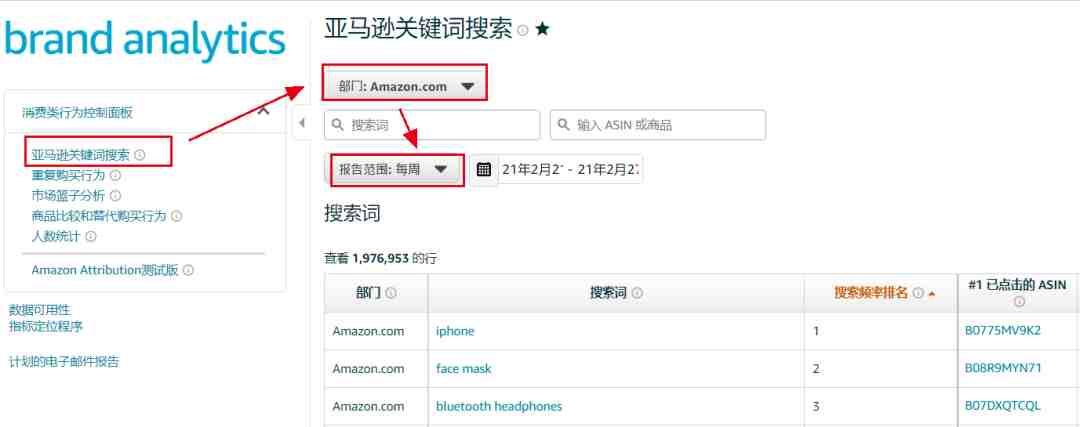This screenshot has width=1080, height=427.
Task: Click info icon beside Amazon Attribution测试版
Action: (188, 271)
